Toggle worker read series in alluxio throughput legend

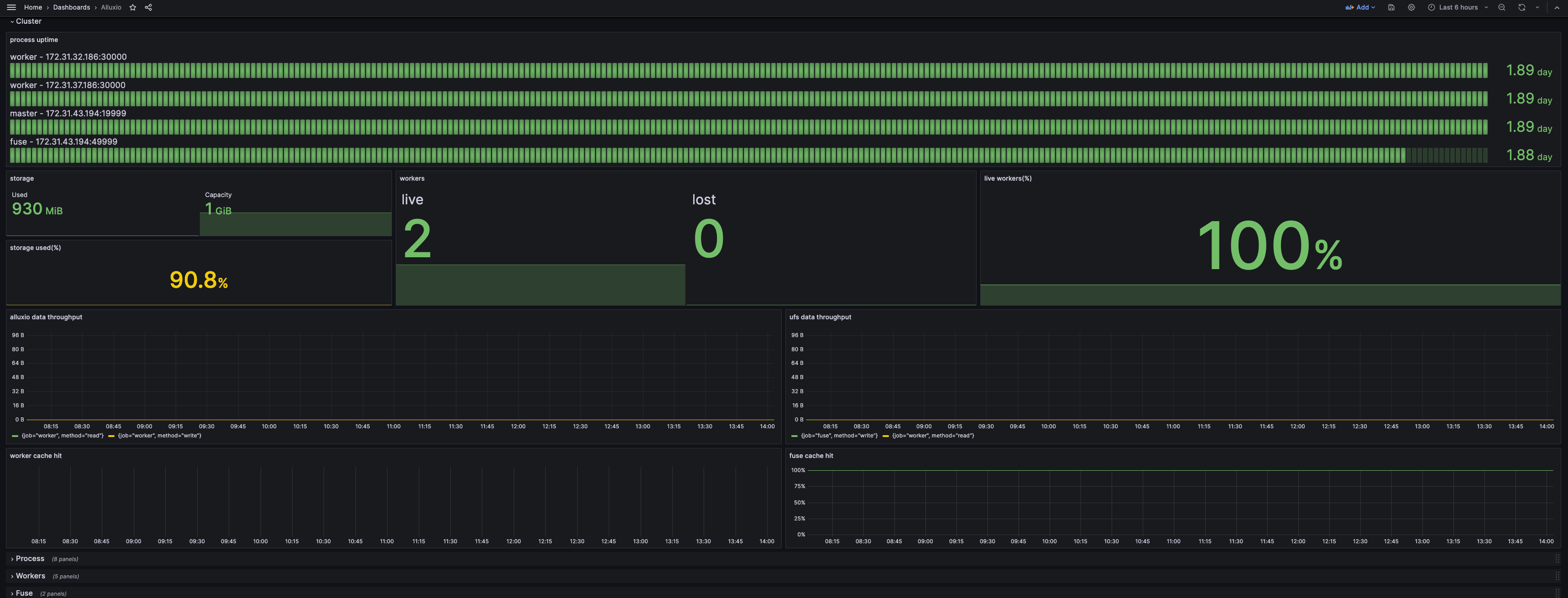(62, 436)
